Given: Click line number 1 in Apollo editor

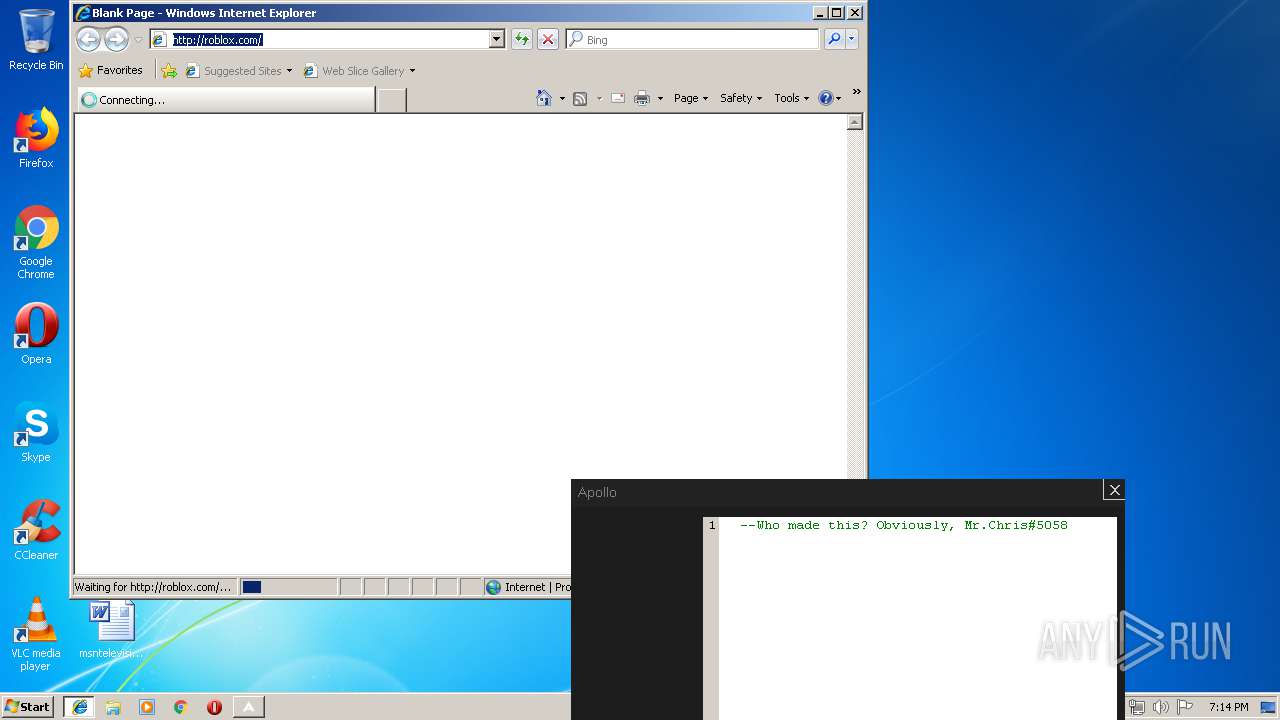Looking at the screenshot, I should pos(712,525).
